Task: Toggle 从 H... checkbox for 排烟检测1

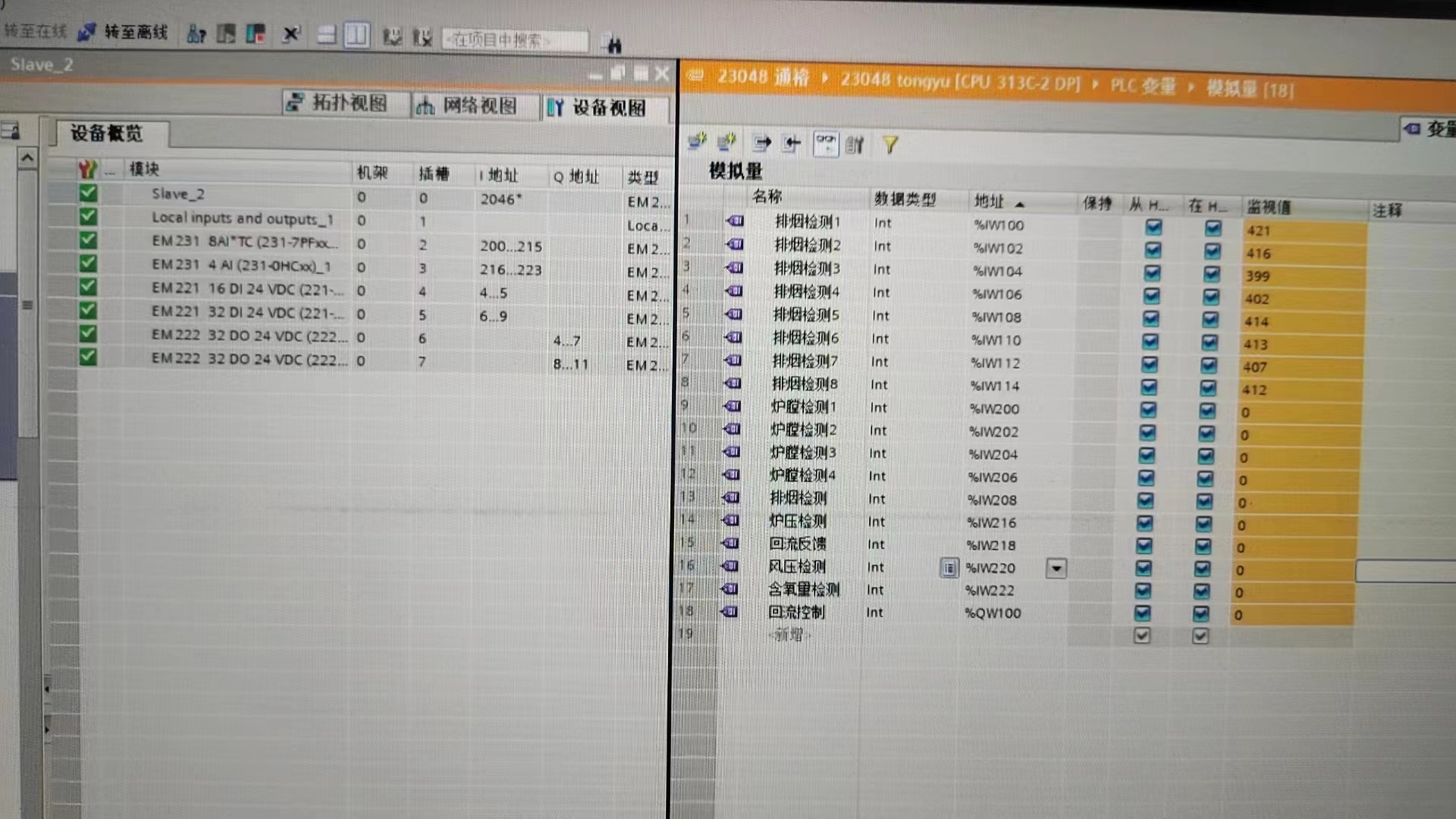Action: click(x=1153, y=227)
